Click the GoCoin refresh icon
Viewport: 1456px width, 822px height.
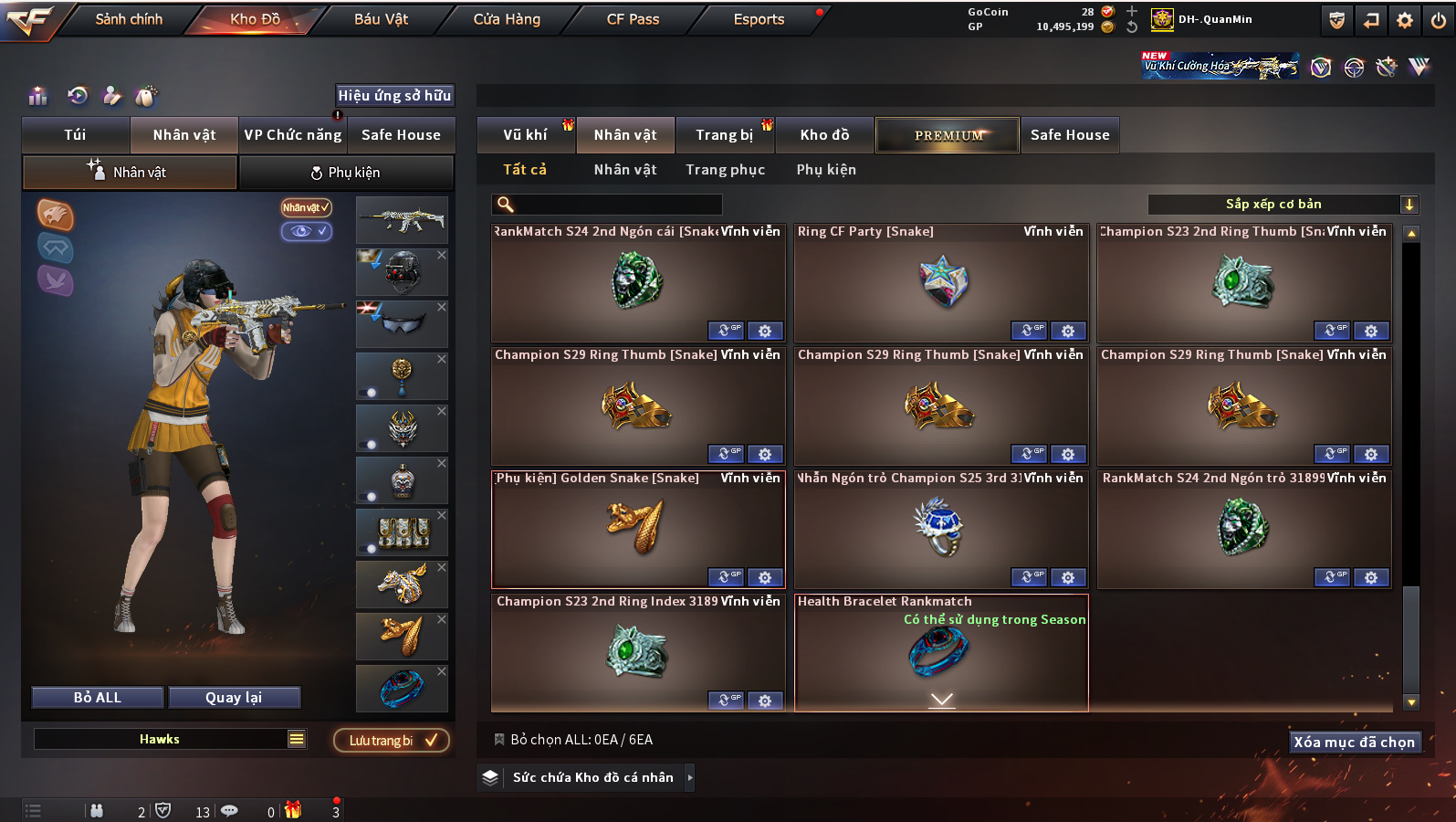click(x=1132, y=27)
